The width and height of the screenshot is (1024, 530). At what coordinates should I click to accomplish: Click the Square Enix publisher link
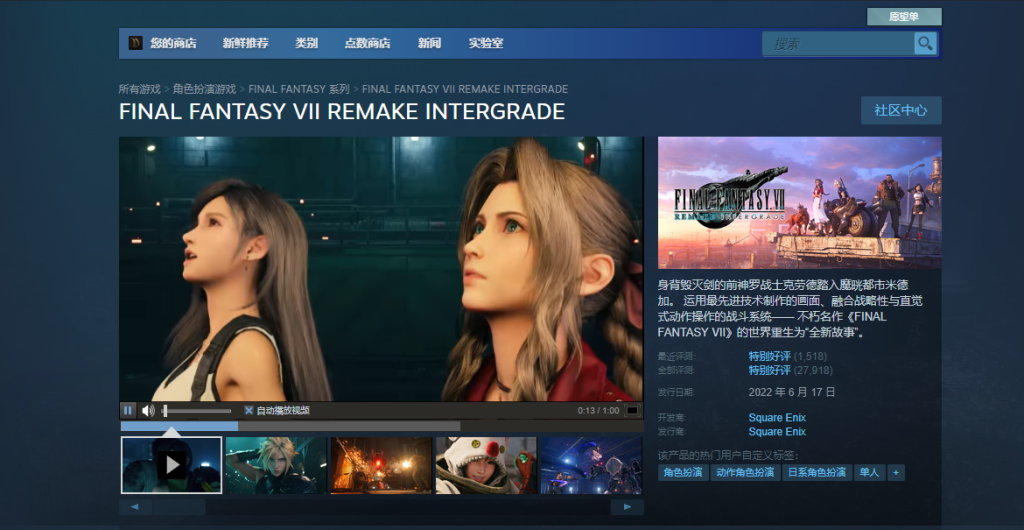pyautogui.click(x=777, y=432)
